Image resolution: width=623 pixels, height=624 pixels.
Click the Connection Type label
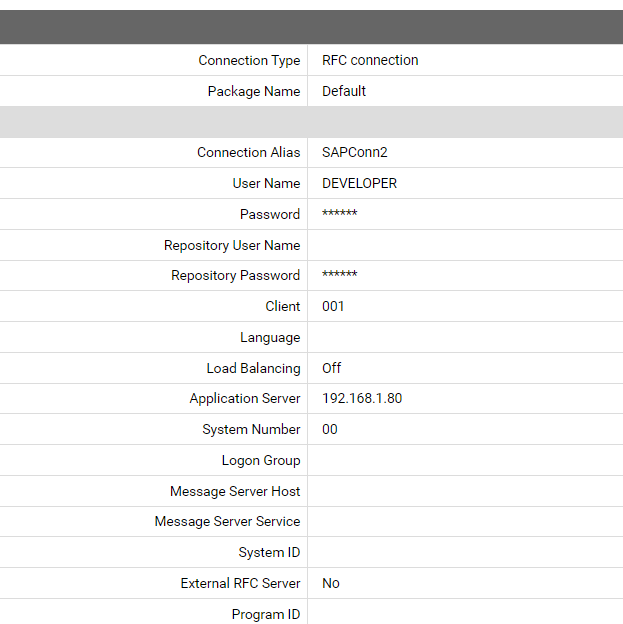pos(249,60)
